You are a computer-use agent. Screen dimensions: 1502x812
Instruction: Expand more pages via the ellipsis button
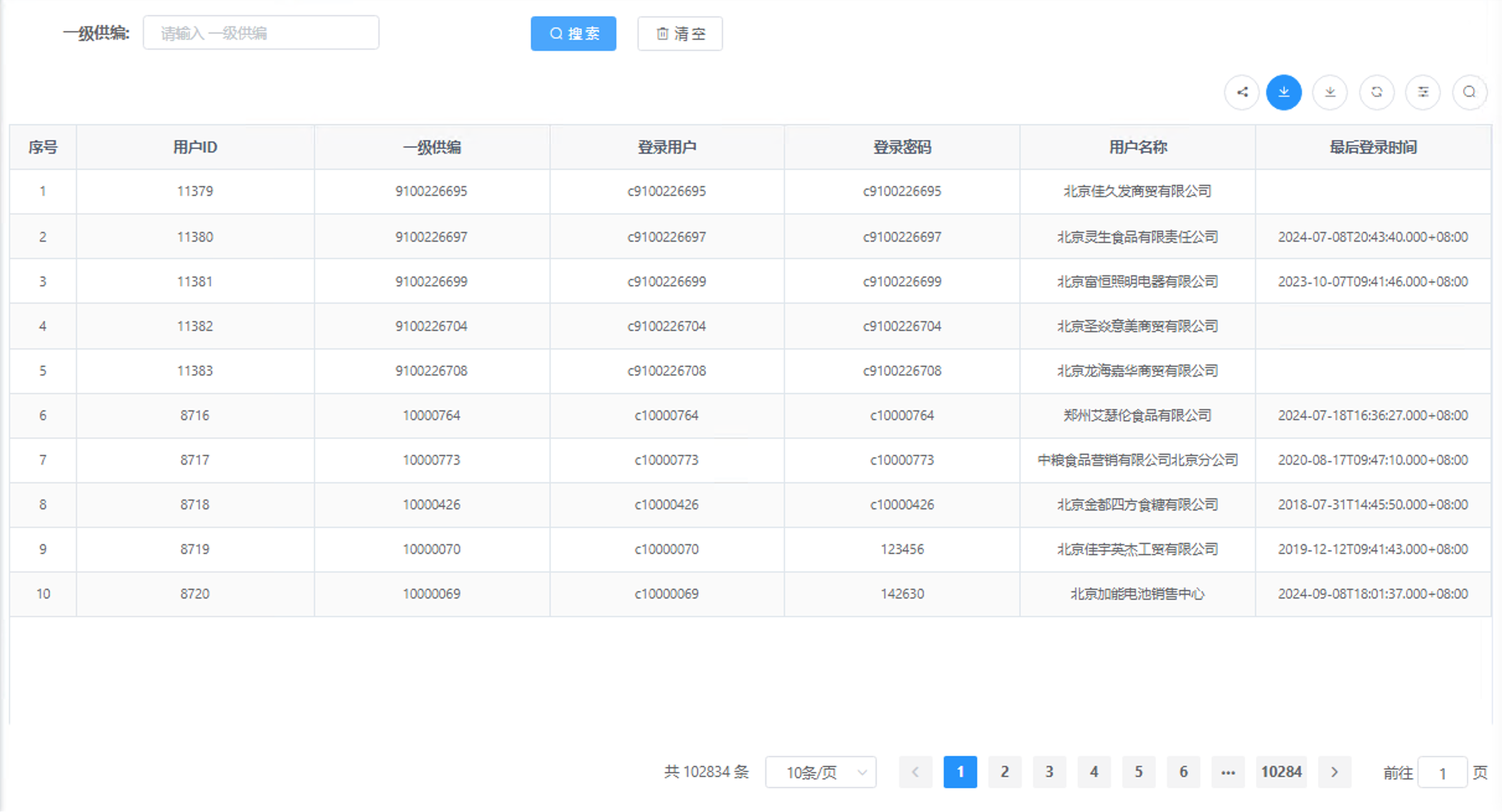(x=1228, y=772)
